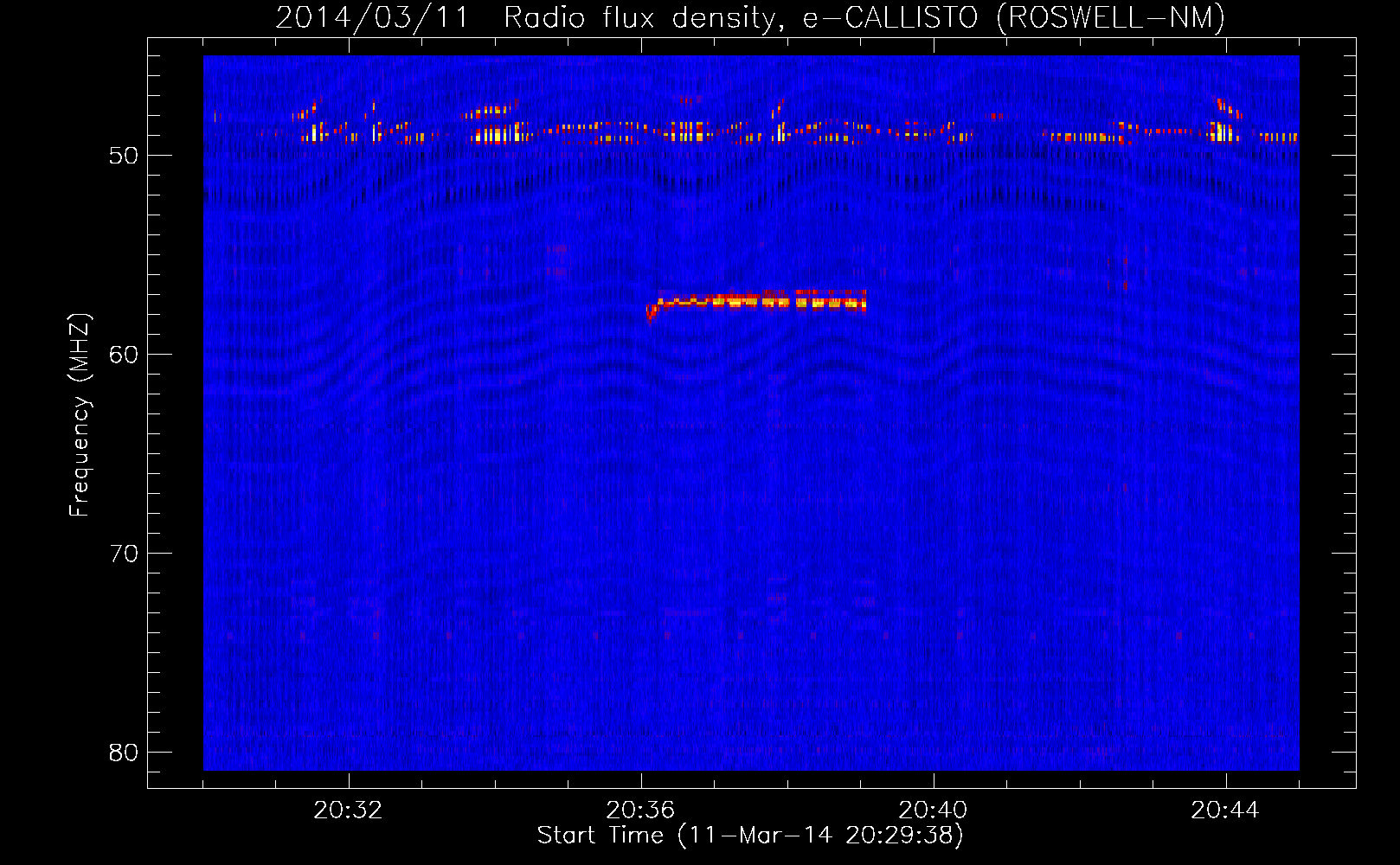This screenshot has width=1400, height=865.
Task: Click the "20:36" time tick label
Action: point(640,811)
